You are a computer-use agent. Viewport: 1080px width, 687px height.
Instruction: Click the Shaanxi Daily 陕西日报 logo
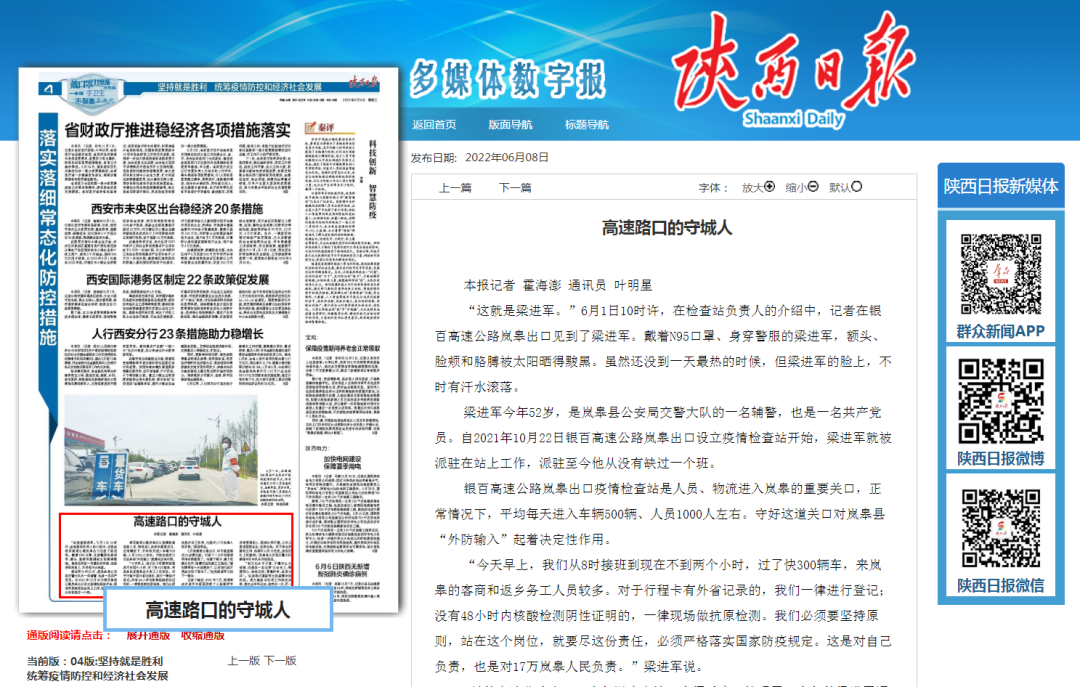(x=793, y=69)
